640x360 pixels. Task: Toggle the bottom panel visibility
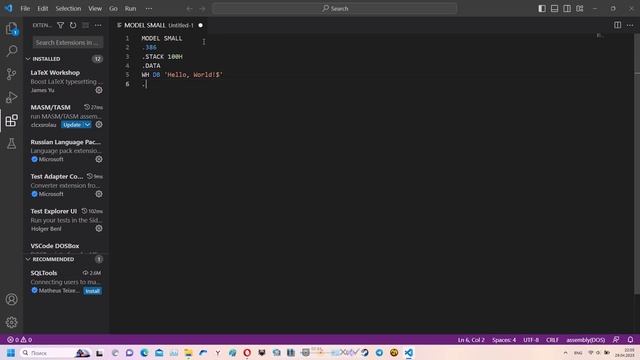click(554, 9)
